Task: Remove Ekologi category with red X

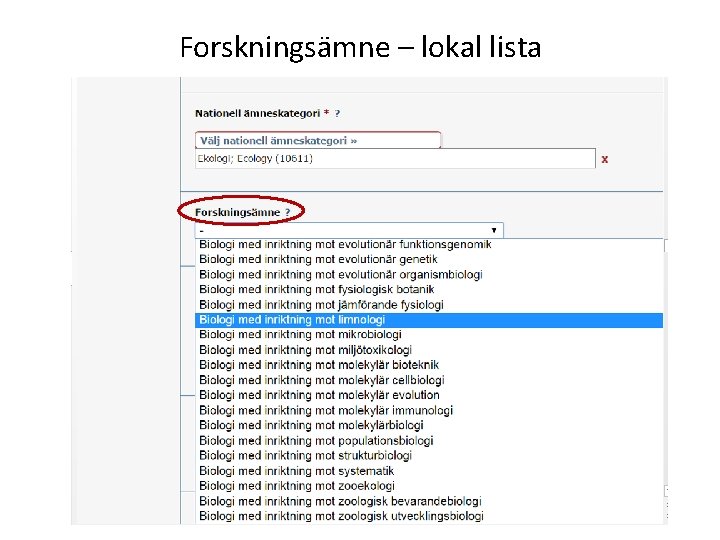Action: coord(605,159)
